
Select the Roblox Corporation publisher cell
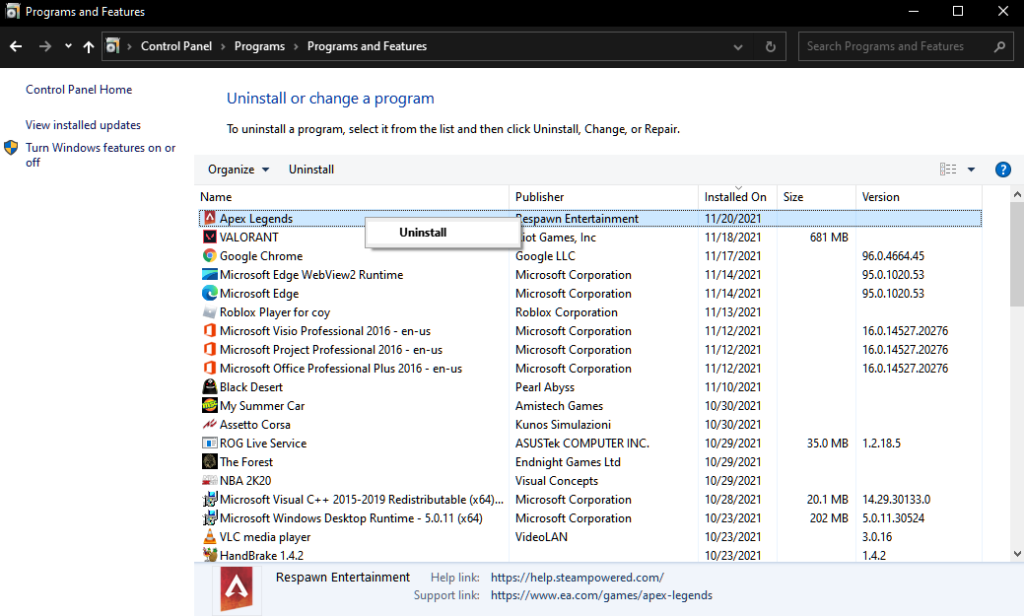point(566,312)
